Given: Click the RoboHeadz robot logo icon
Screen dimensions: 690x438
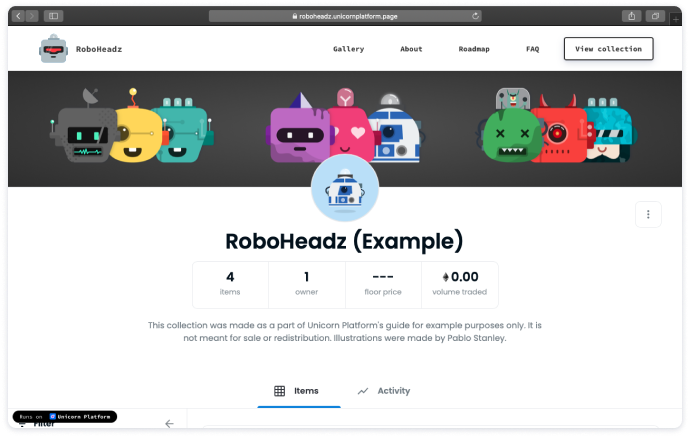Looking at the screenshot, I should click(x=53, y=49).
